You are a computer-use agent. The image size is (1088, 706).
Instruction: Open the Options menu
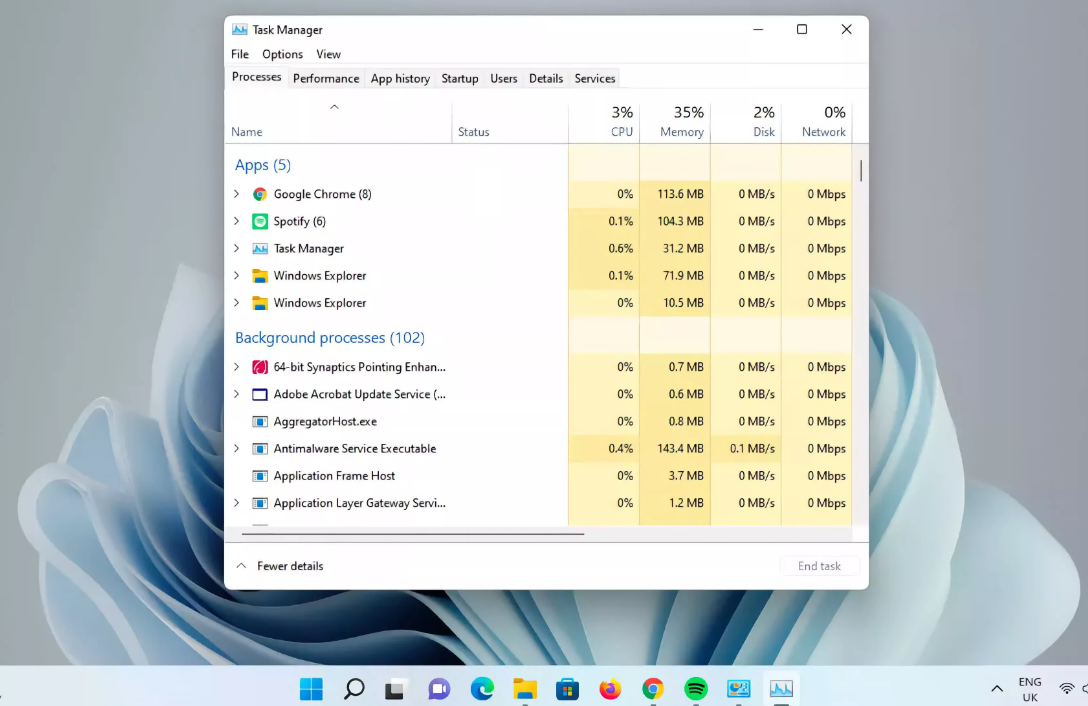click(x=282, y=54)
